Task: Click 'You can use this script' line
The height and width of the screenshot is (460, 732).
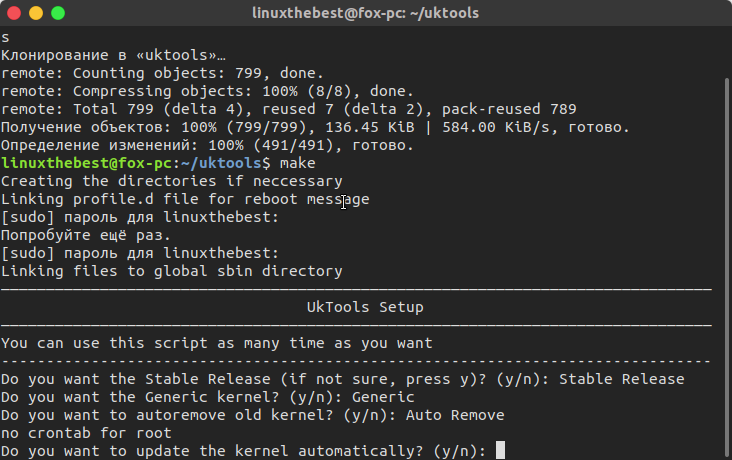Action: coord(217,343)
